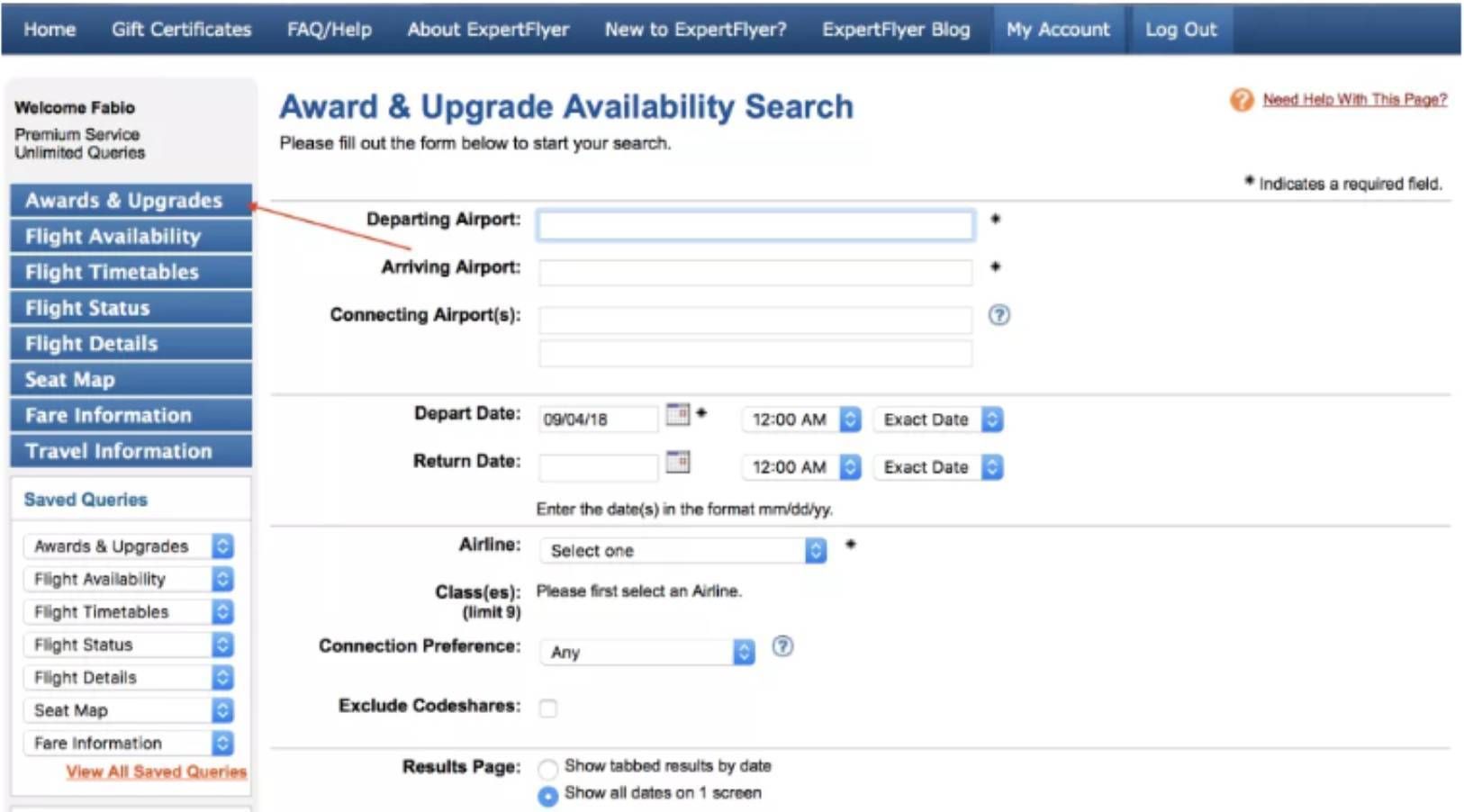The image size is (1464, 812).
Task: Open Fare Information sidebar section
Action: [131, 415]
